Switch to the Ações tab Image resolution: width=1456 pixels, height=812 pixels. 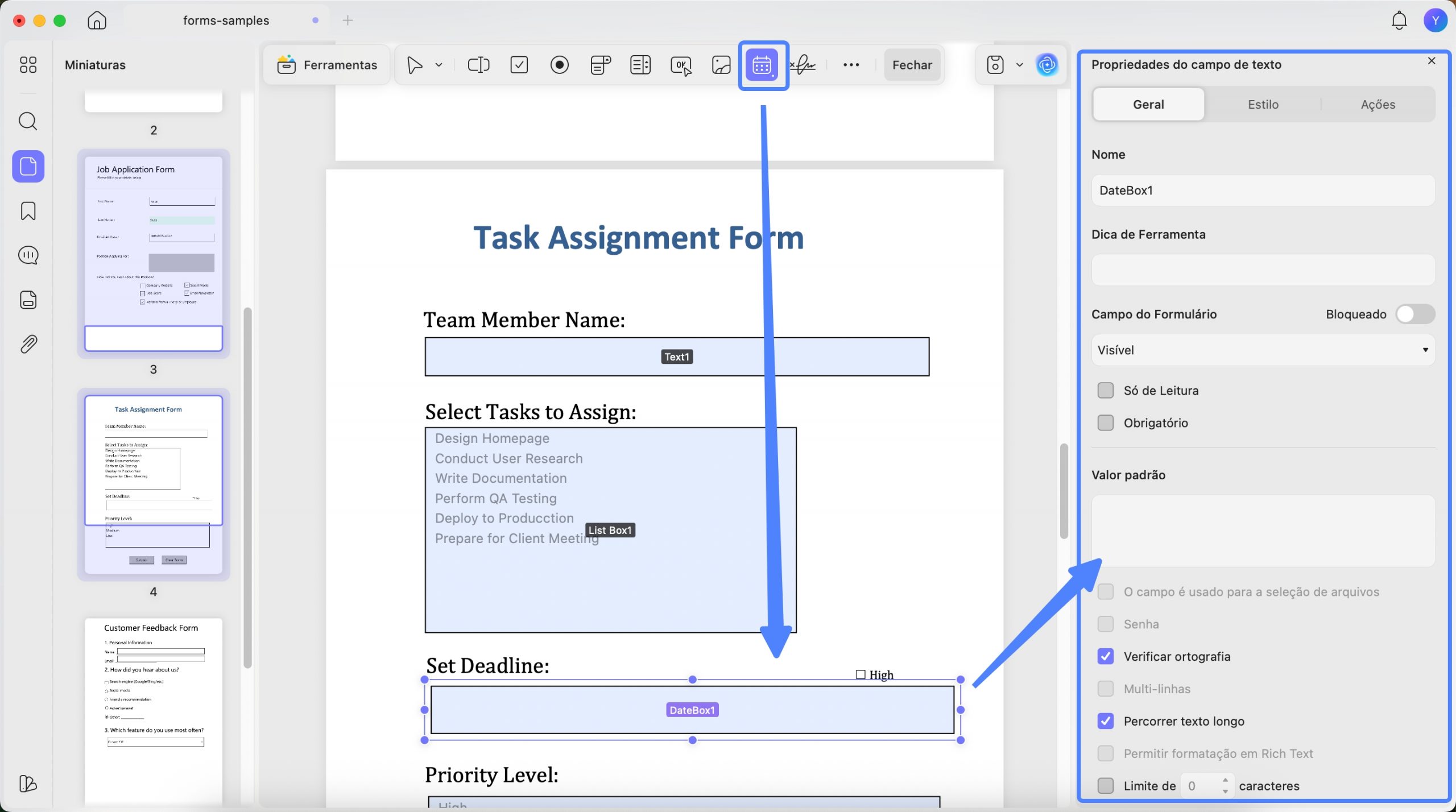[x=1378, y=105]
